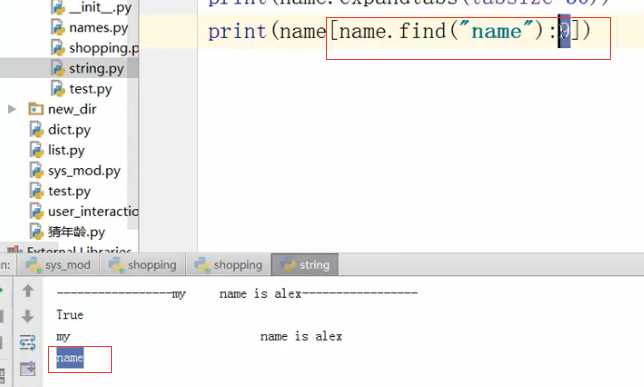
Task: Click 'name is alex' in the dashed output line
Action: 260,294
